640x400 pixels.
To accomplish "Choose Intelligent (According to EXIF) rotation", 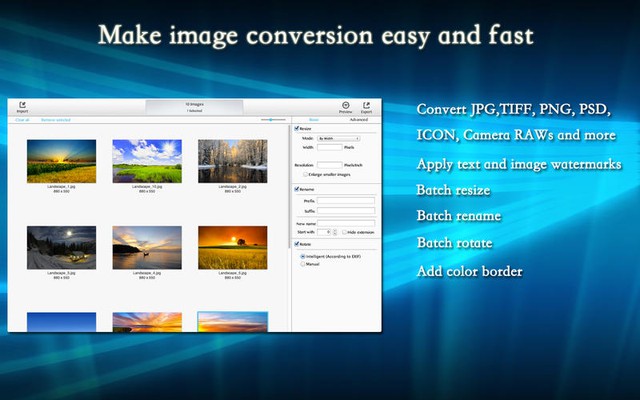I will (303, 256).
